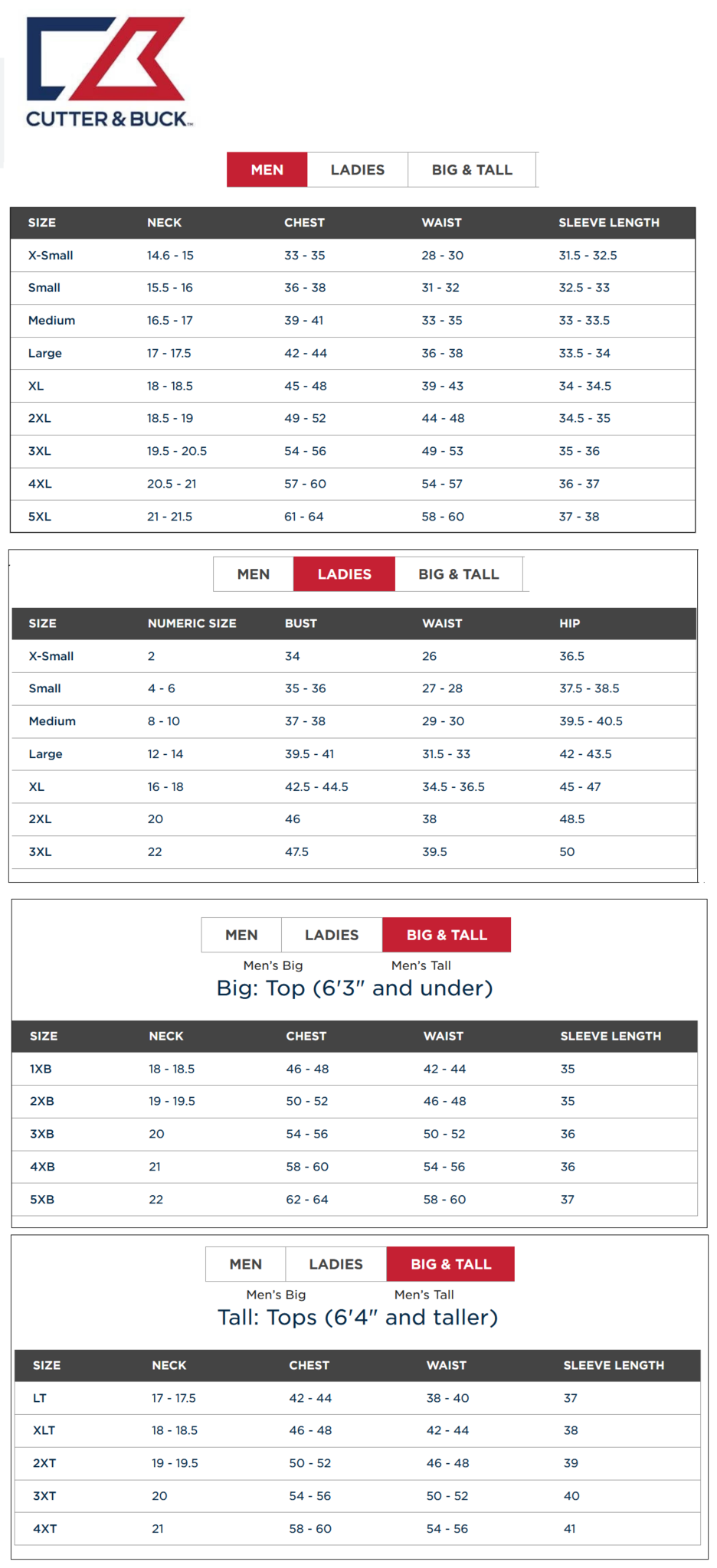Click red BIG & TALL tab above Big chart
Image resolution: width=717 pixels, height=1568 pixels.
[447, 935]
